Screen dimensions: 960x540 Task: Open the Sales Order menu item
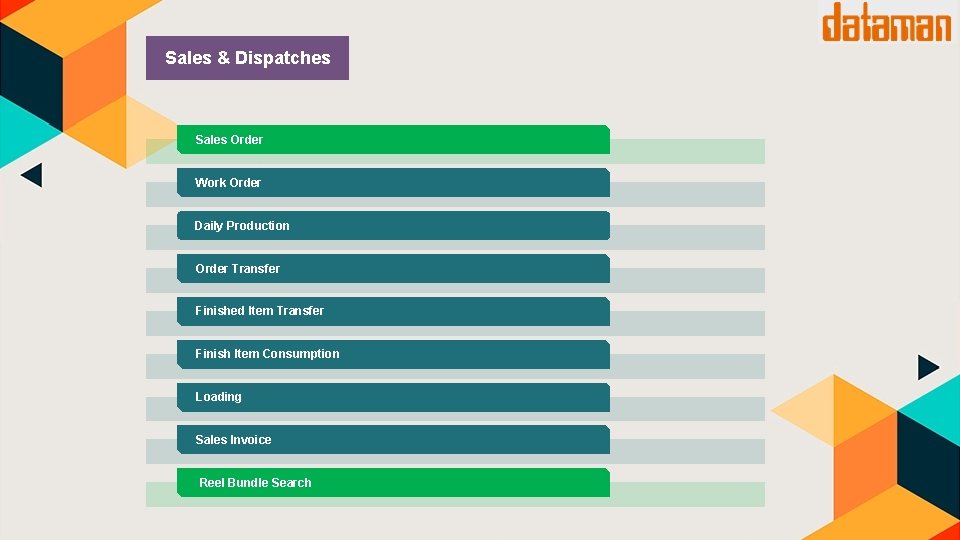coord(393,140)
